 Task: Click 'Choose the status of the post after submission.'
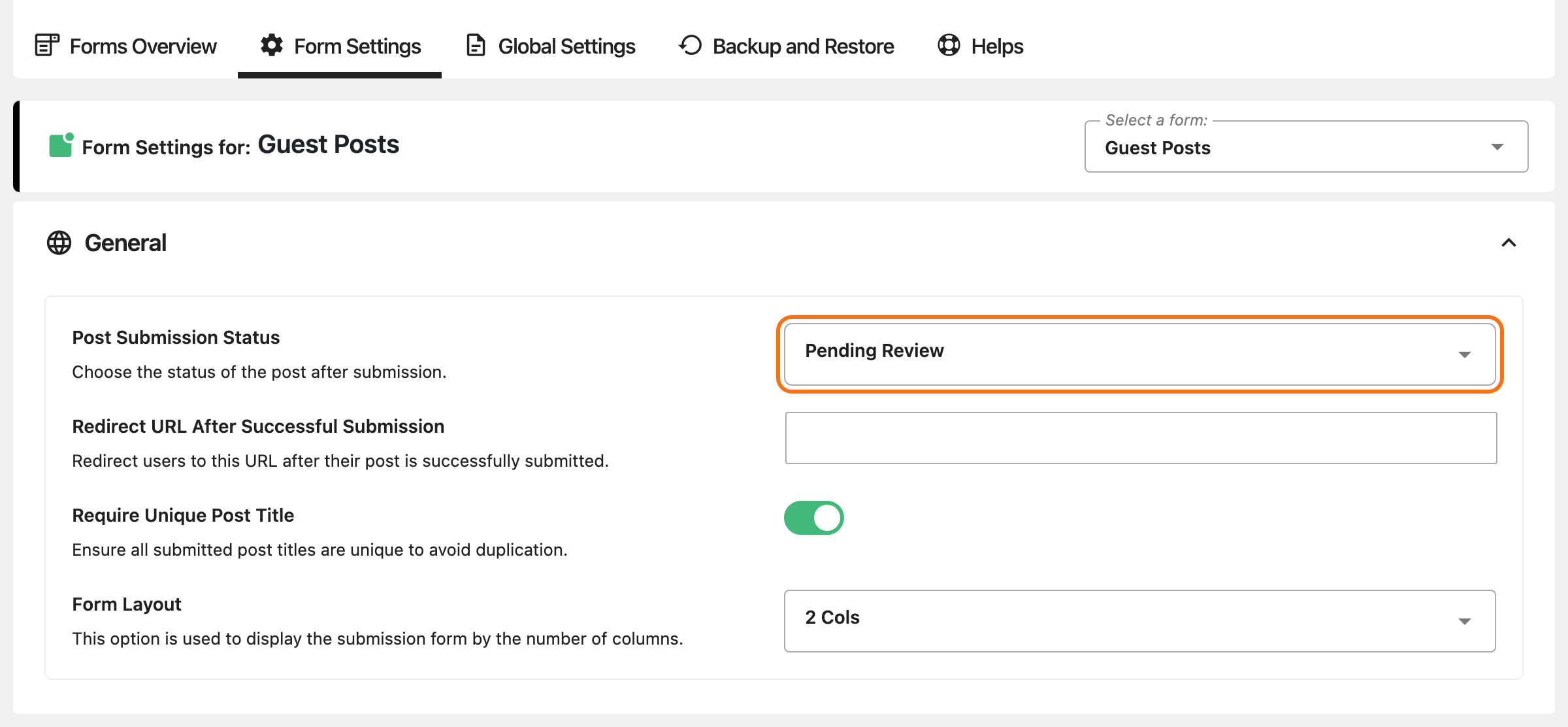[259, 372]
